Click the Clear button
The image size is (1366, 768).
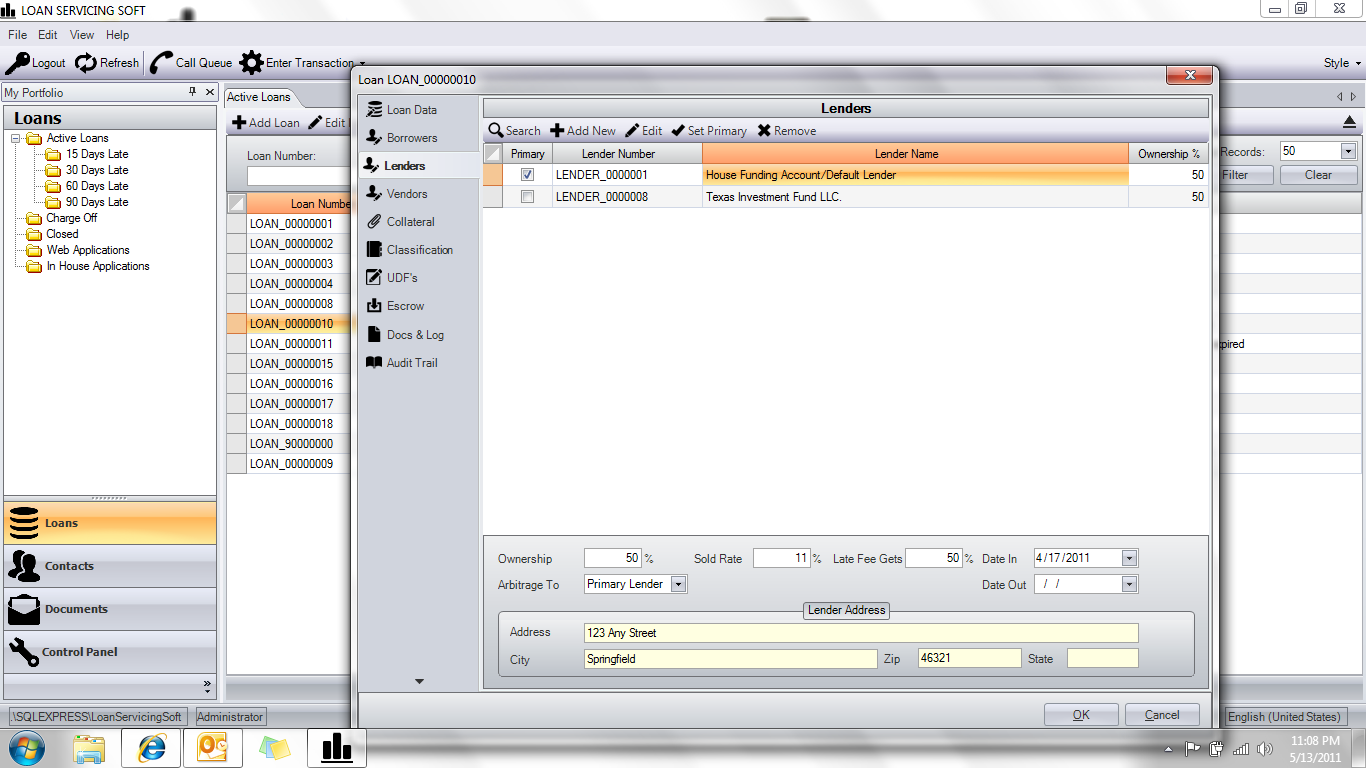[x=1318, y=175]
